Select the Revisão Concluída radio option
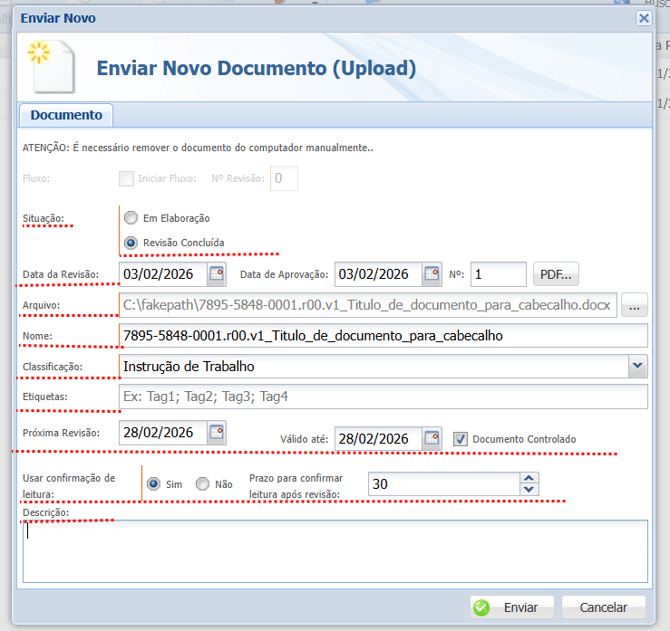Screen dimensions: 670x631 tap(130, 242)
